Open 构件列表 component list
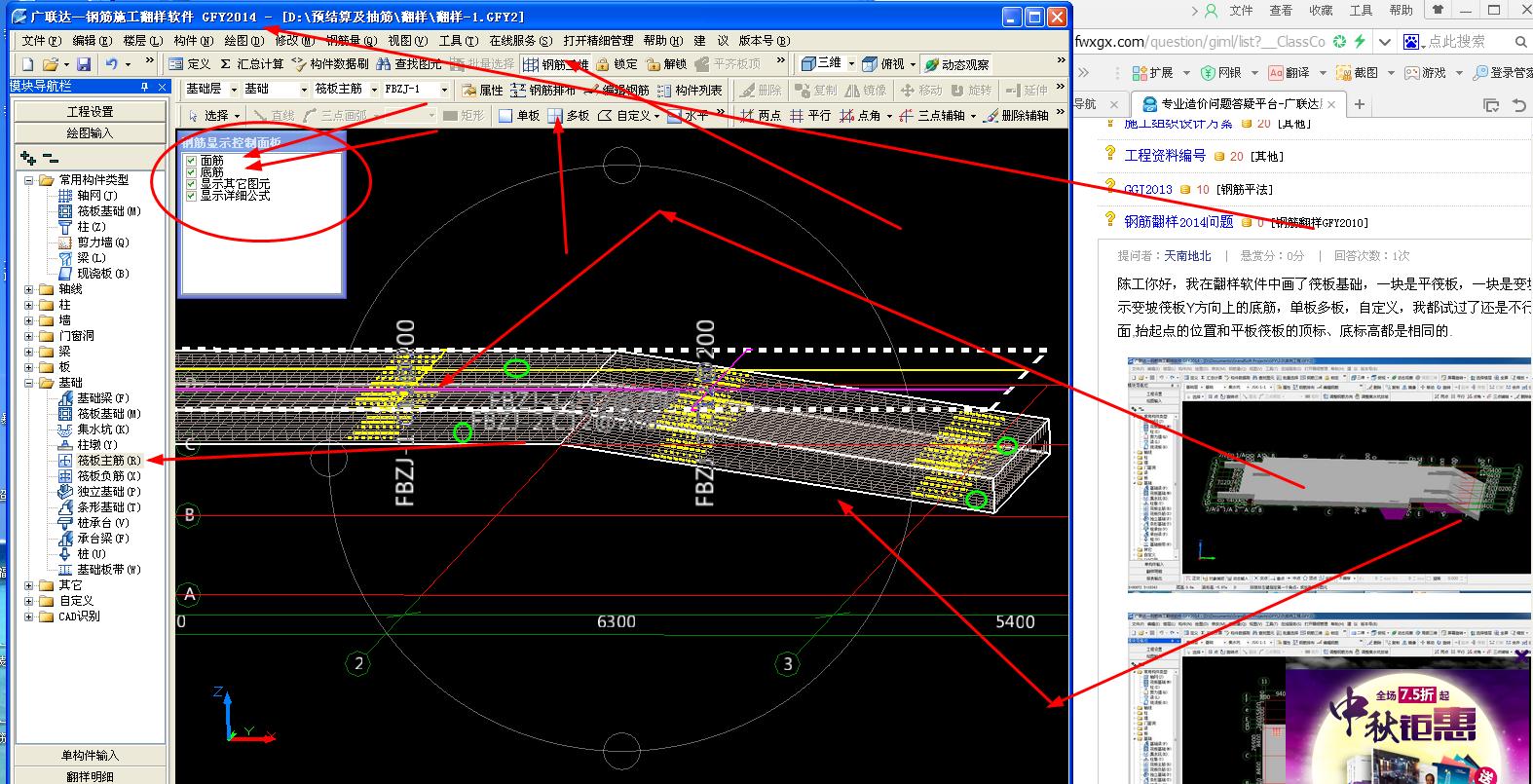 (690, 90)
